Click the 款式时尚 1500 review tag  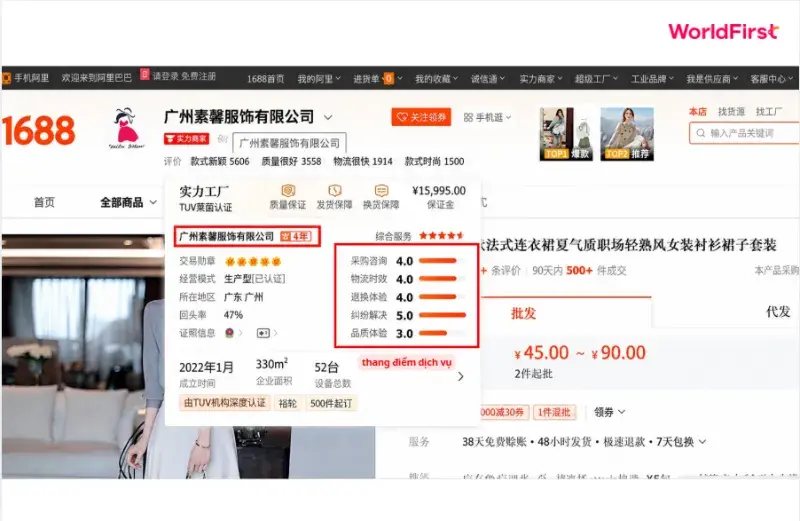[434, 161]
